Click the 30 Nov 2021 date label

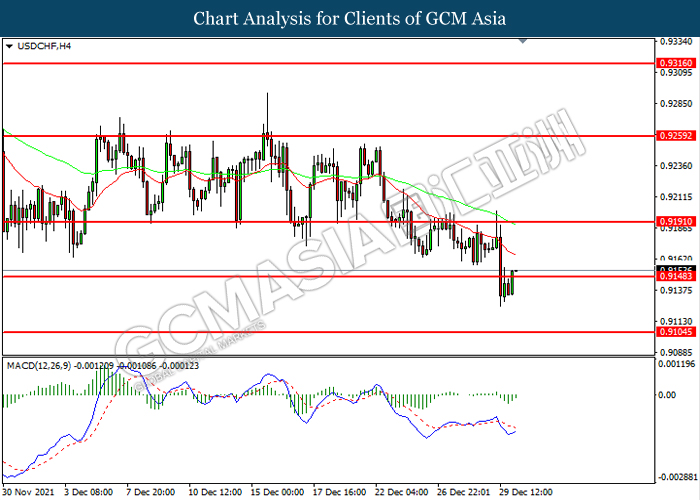pos(29,492)
